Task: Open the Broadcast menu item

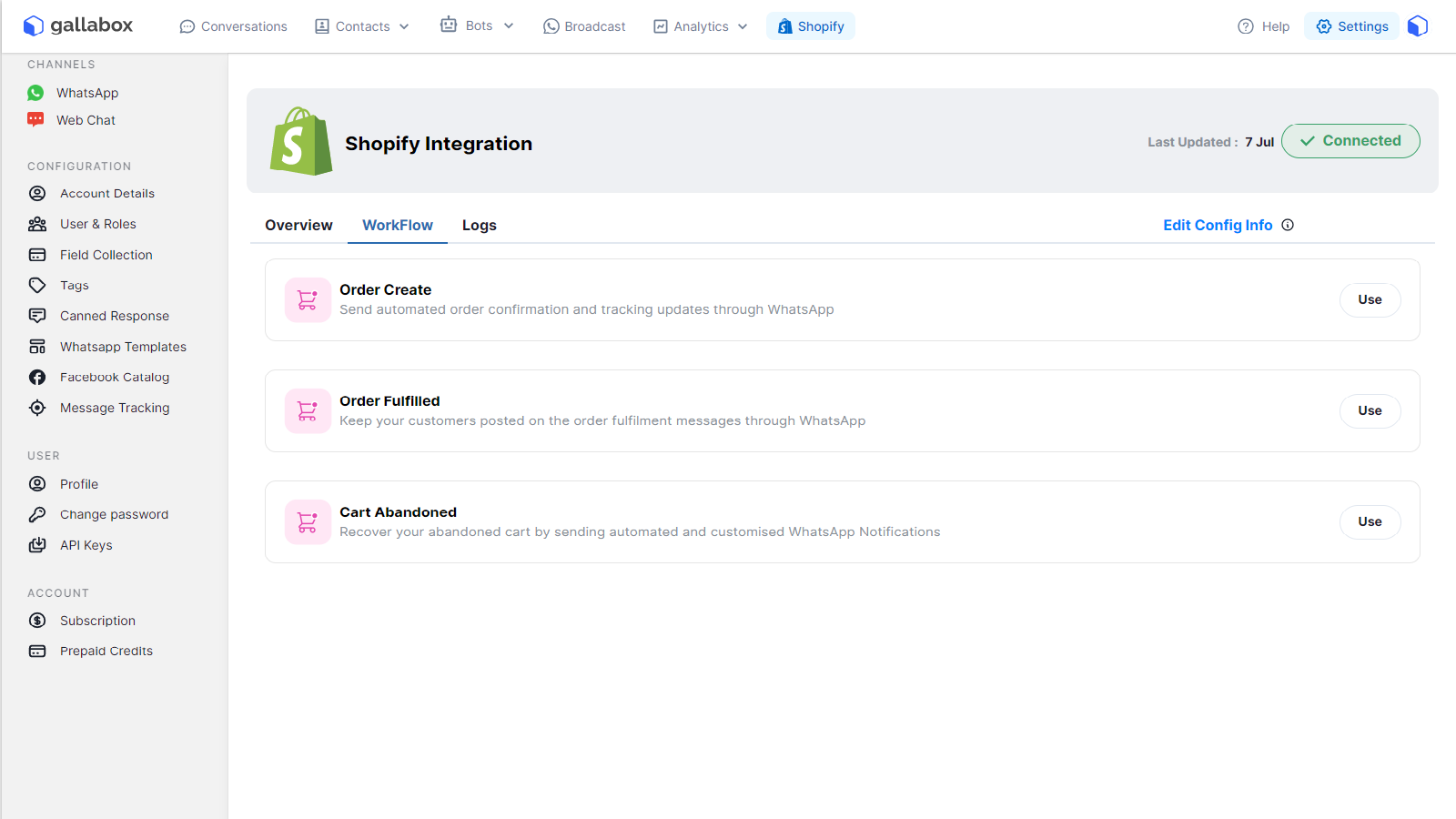Action: pos(584,26)
